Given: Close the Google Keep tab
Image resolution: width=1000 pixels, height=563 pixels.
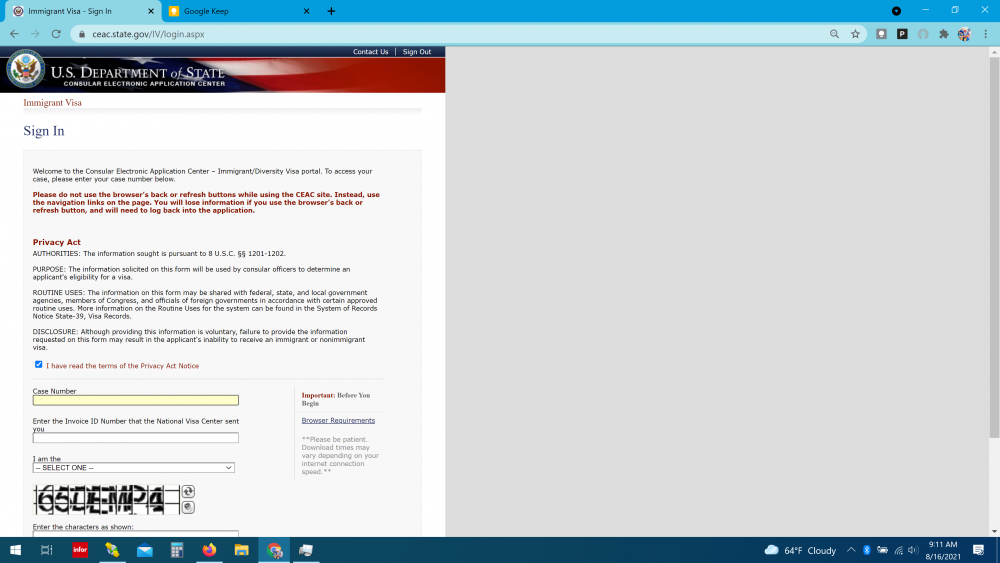Looking at the screenshot, I should pyautogui.click(x=306, y=11).
